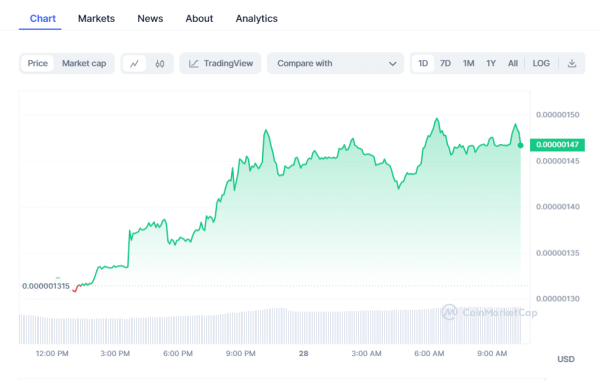Image resolution: width=600 pixels, height=381 pixels.
Task: Click the 3:00 AM time label
Action: [366, 353]
